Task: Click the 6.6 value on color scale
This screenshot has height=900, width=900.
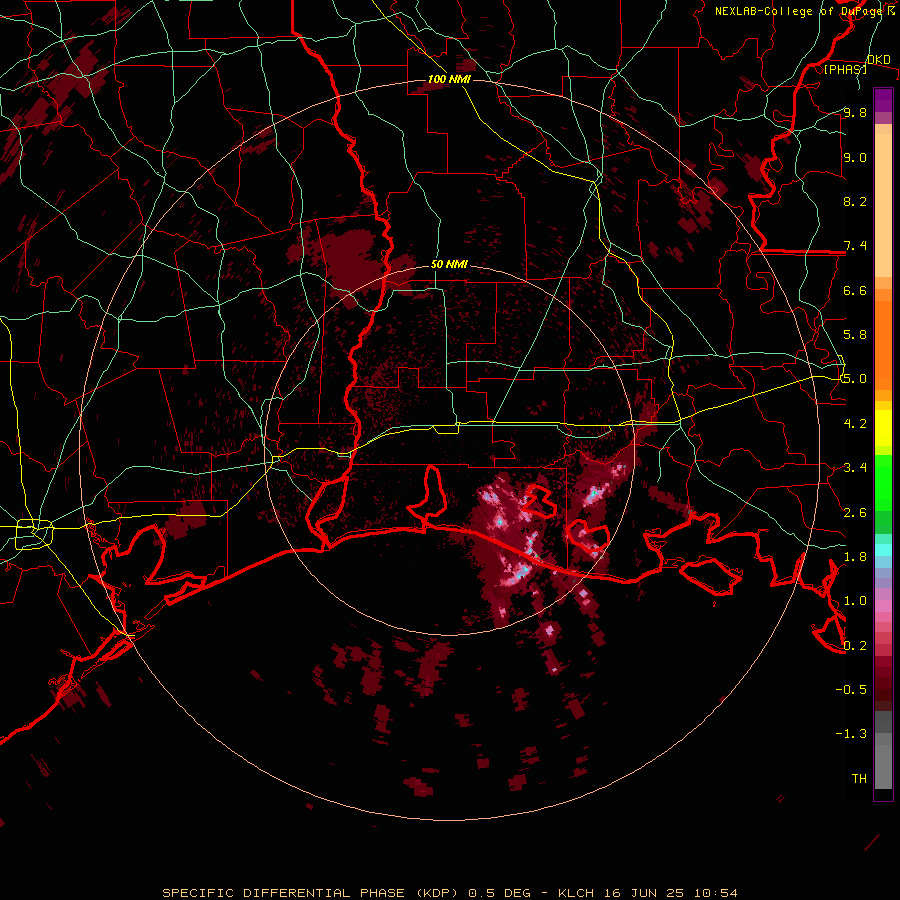Action: click(855, 290)
